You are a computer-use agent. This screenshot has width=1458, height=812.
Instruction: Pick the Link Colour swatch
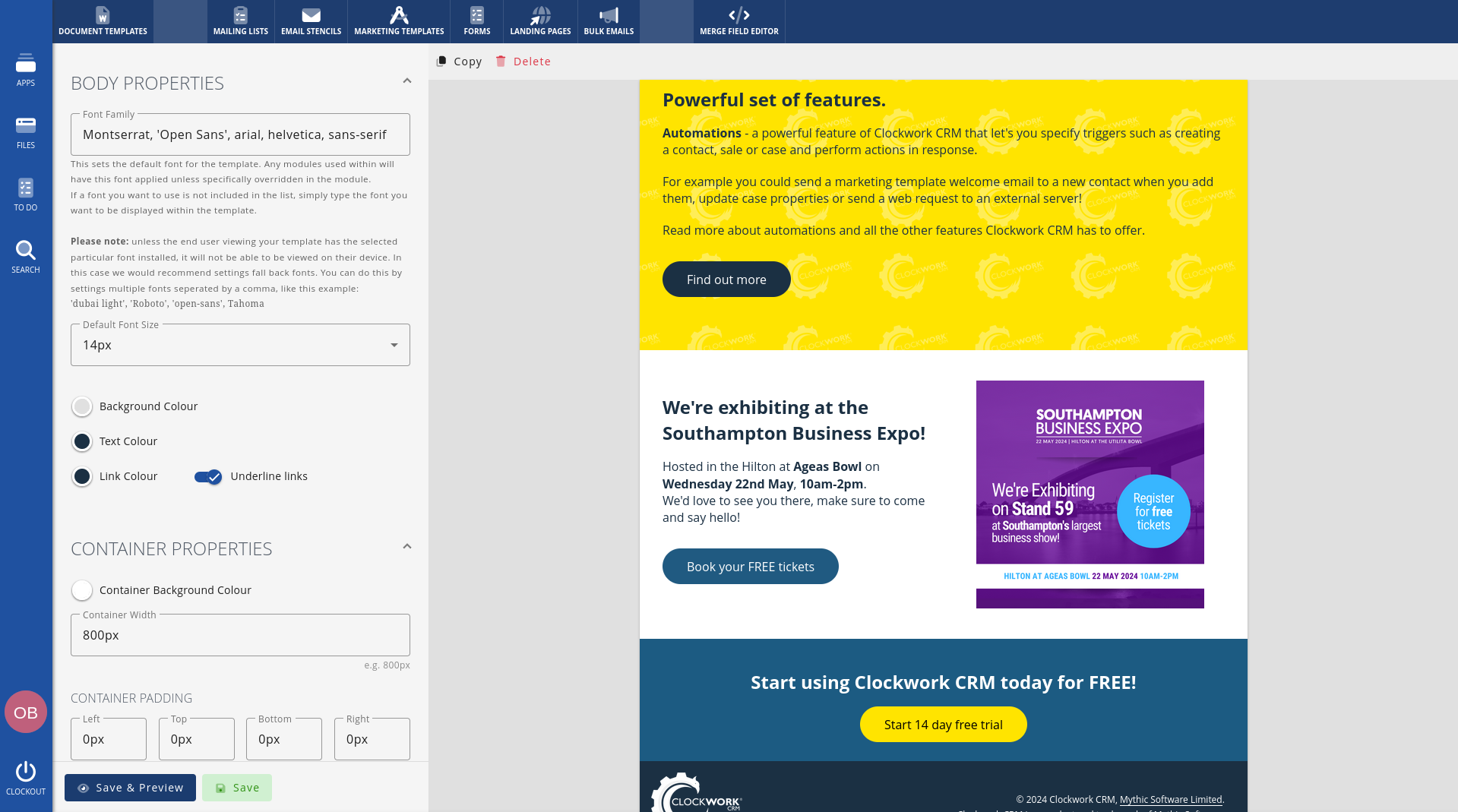82,476
